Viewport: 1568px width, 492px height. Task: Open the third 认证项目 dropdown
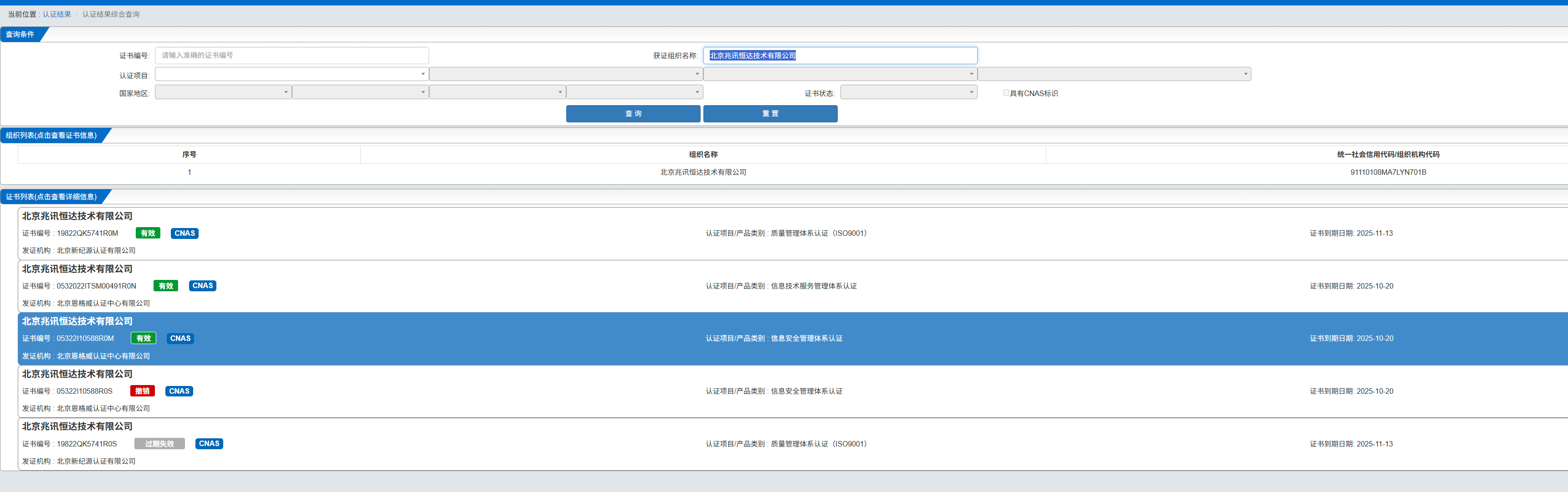pyautogui.click(x=840, y=74)
